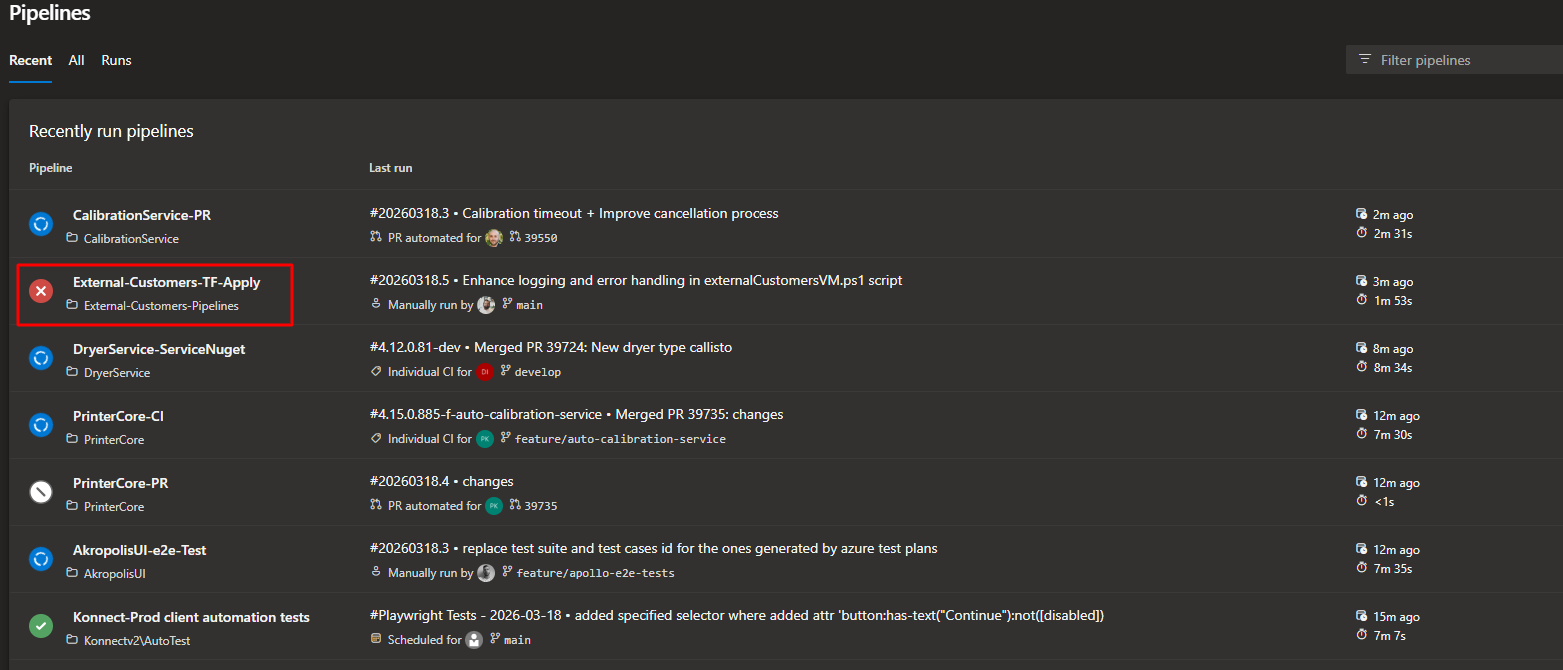Open pull request 39550 link
The image size is (1563, 670).
click(x=541, y=238)
